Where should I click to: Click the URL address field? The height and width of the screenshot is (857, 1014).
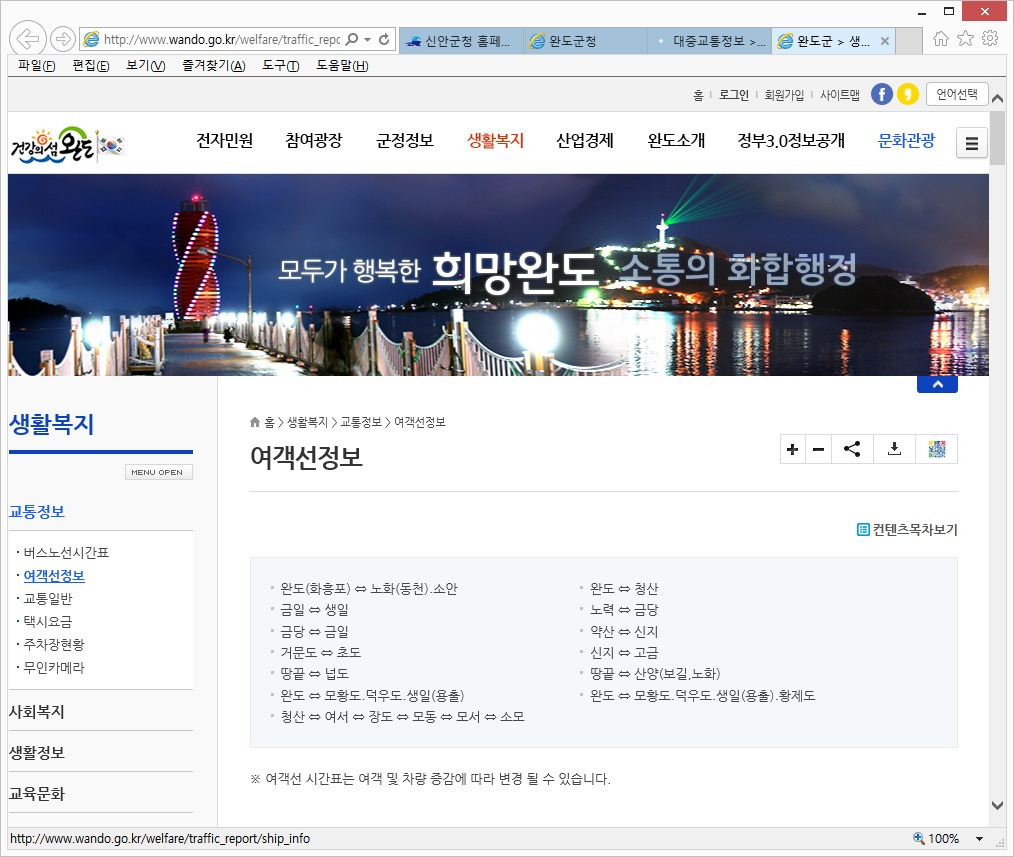click(x=222, y=39)
